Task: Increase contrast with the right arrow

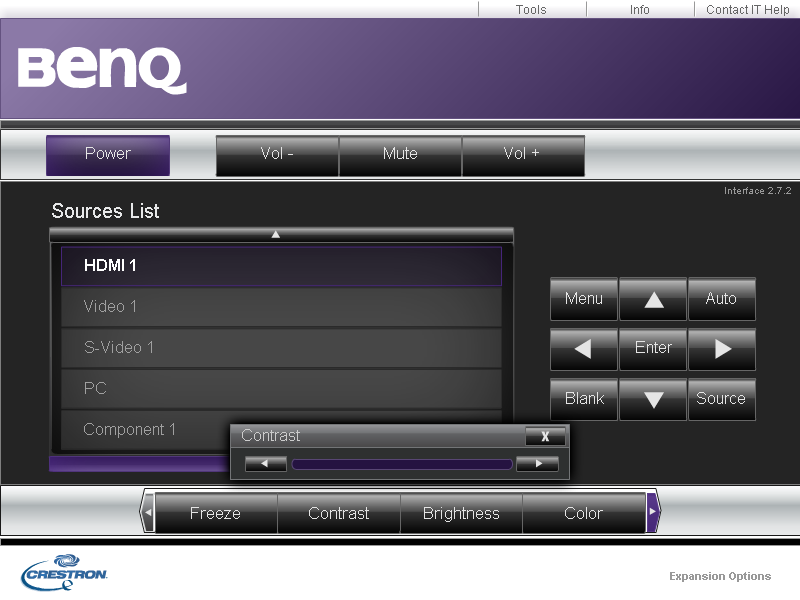Action: tap(538, 464)
